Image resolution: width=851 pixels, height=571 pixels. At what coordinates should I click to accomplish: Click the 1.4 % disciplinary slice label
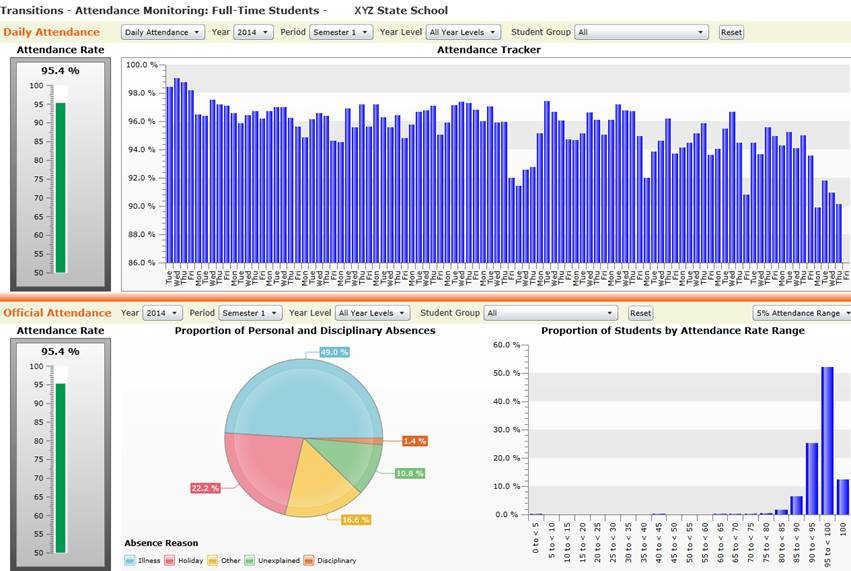(x=415, y=441)
